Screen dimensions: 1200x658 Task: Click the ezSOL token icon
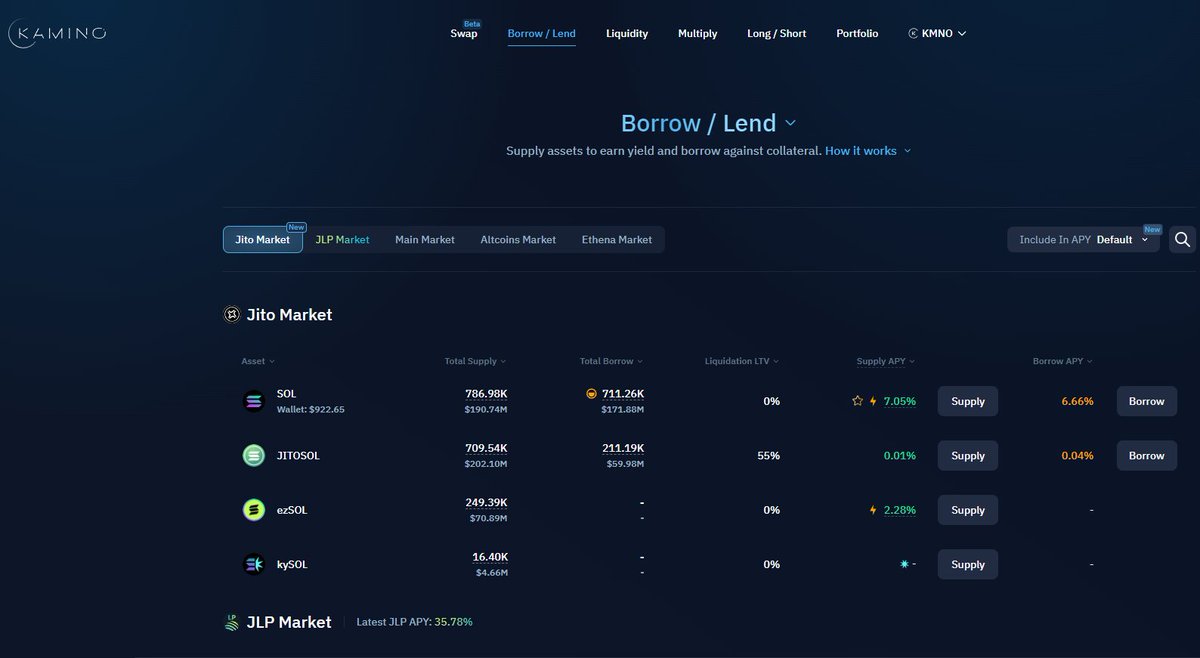pos(254,510)
